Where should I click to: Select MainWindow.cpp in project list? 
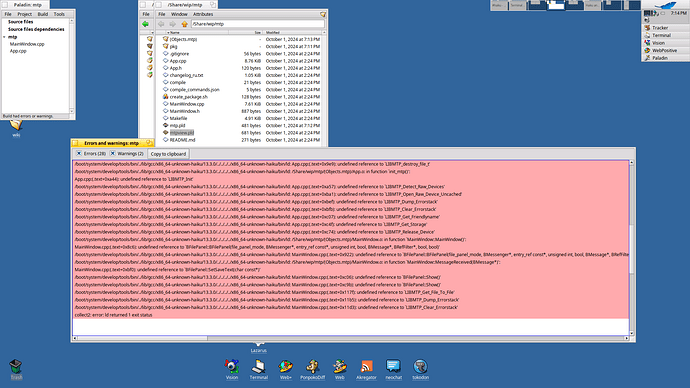(27, 44)
